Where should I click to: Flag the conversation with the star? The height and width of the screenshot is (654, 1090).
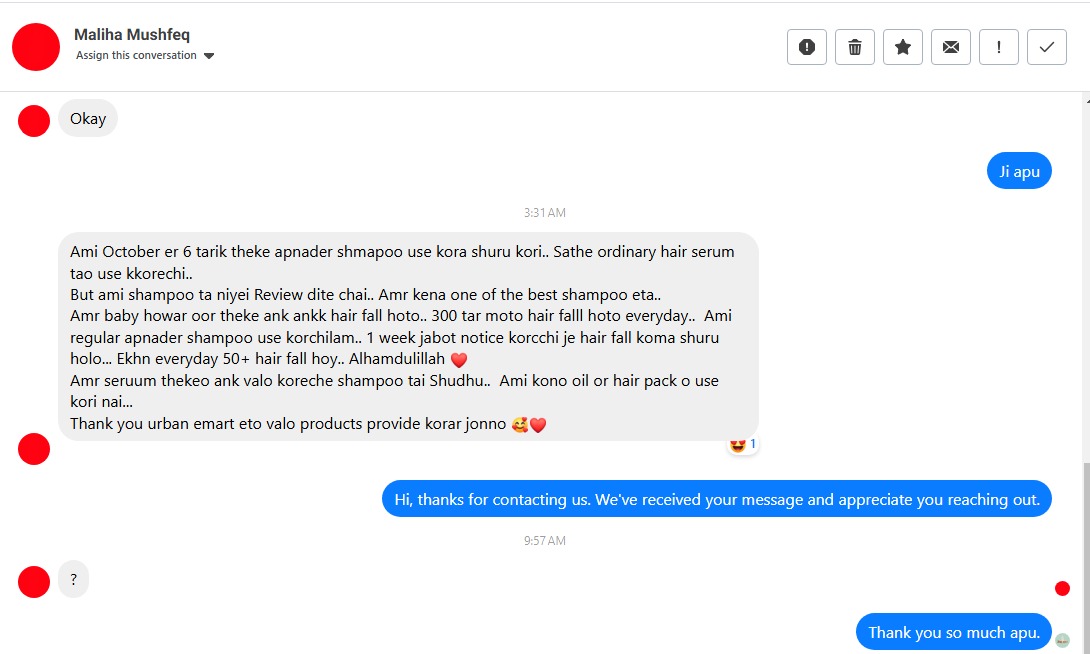coord(902,46)
